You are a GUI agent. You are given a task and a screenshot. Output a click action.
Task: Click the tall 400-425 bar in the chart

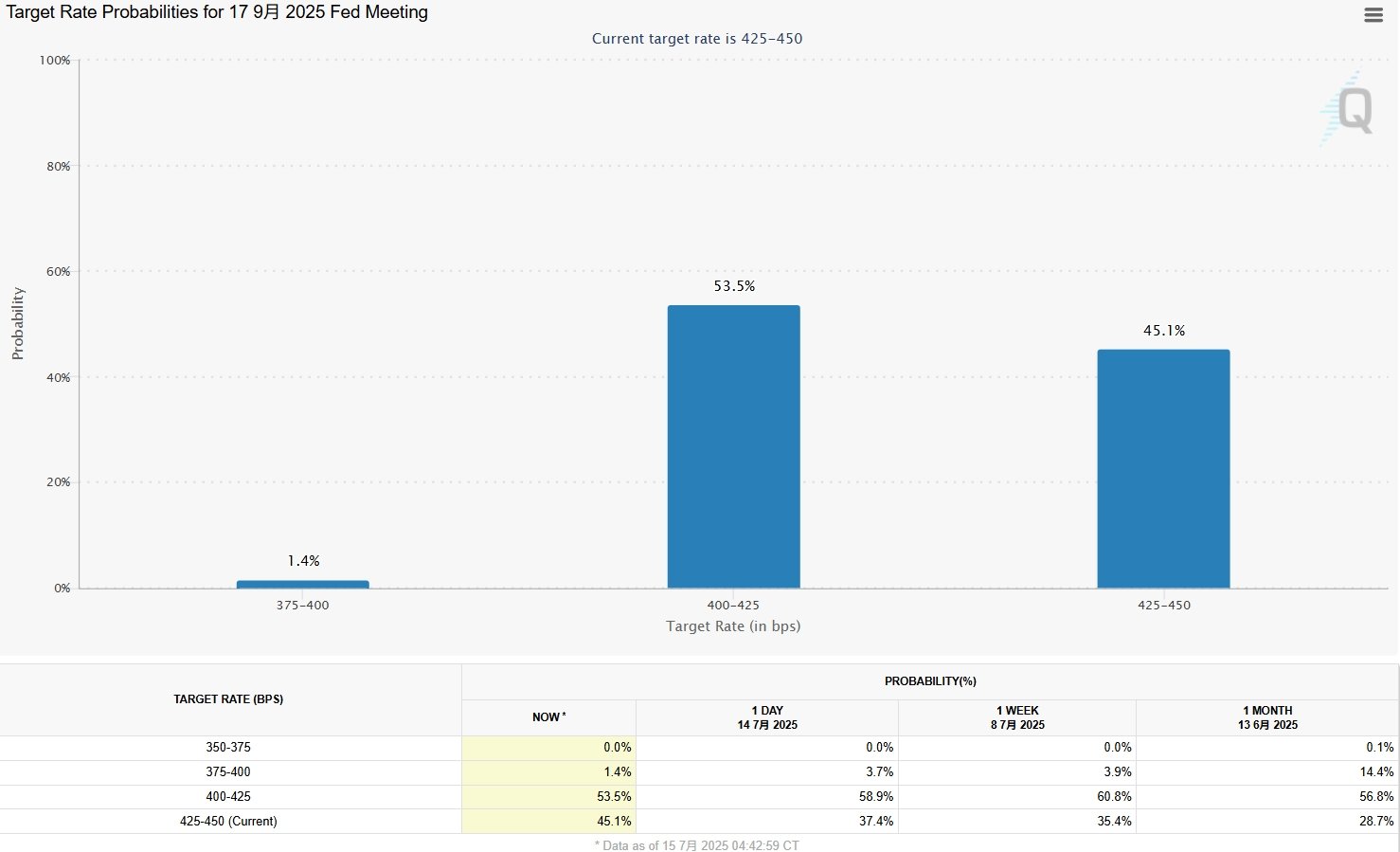[x=733, y=446]
